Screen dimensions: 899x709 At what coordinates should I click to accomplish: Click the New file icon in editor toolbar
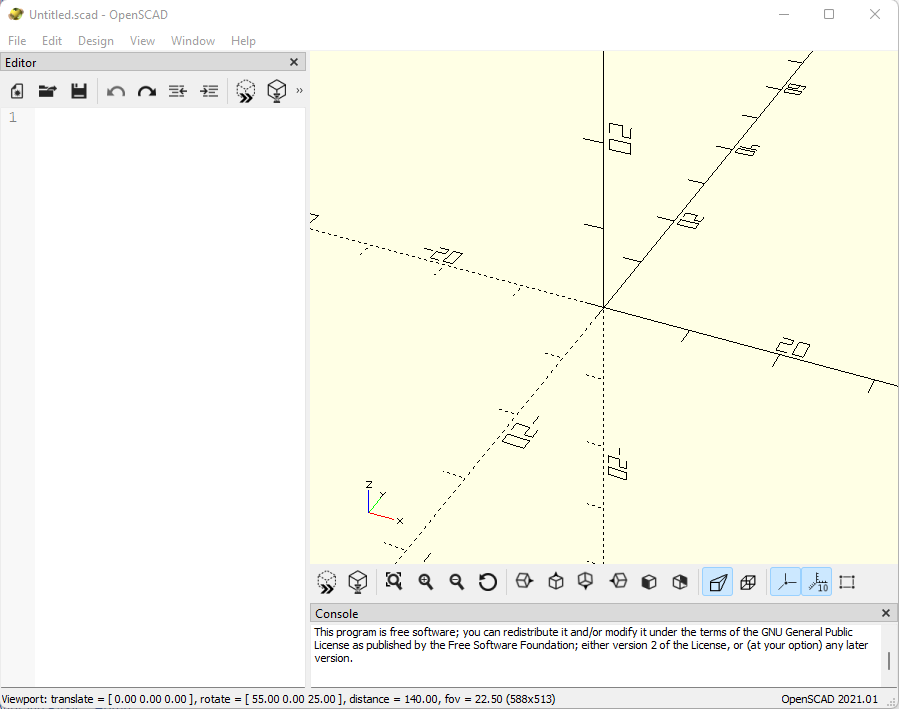[x=17, y=91]
